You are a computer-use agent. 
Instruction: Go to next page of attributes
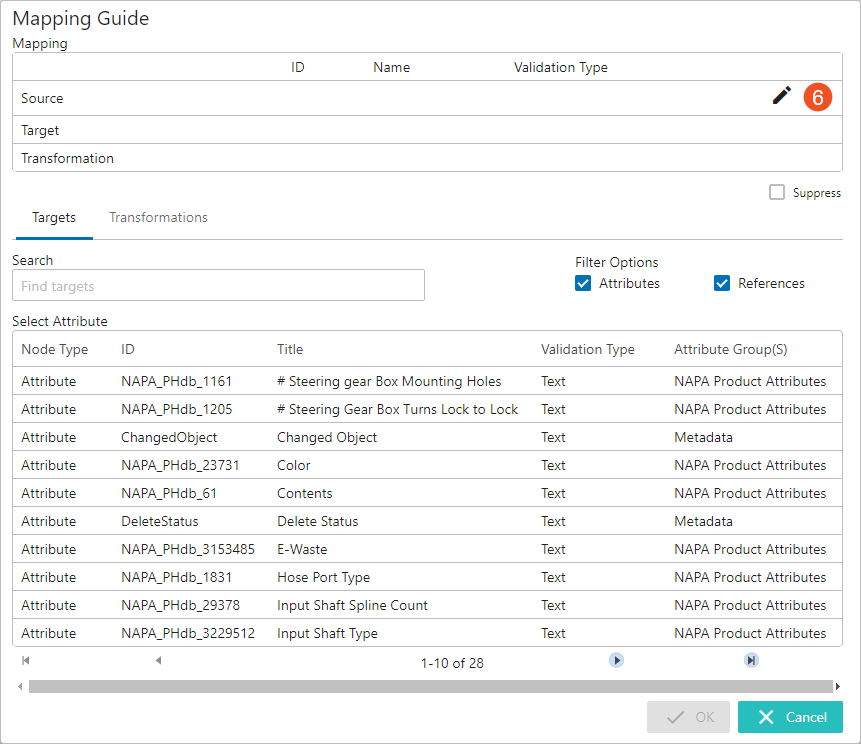point(616,660)
